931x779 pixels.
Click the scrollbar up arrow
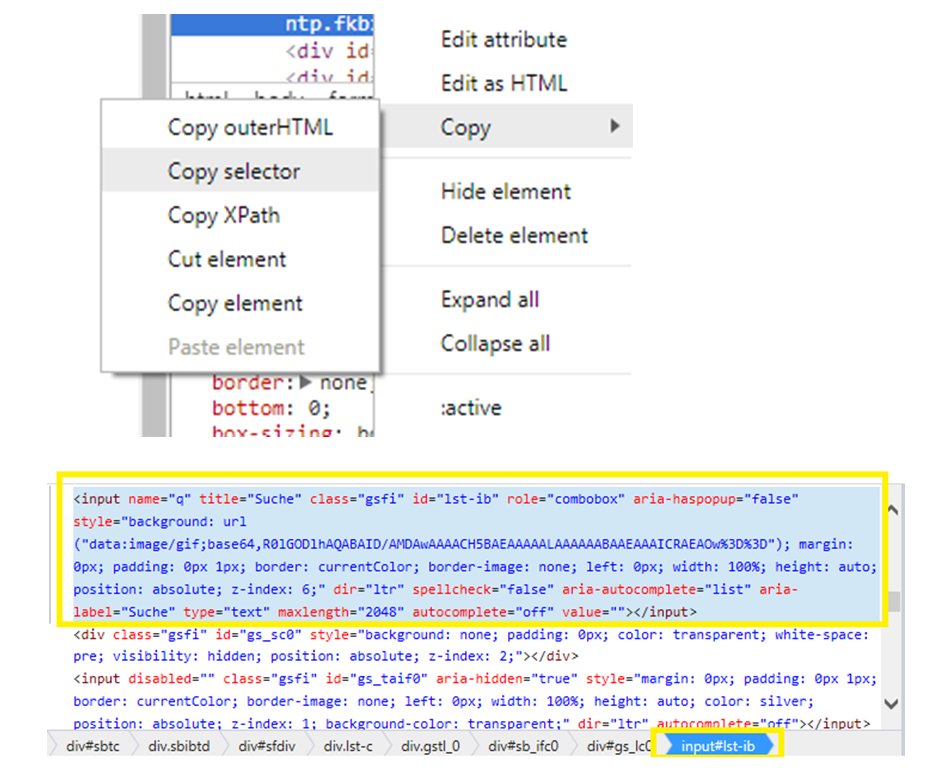coord(895,509)
